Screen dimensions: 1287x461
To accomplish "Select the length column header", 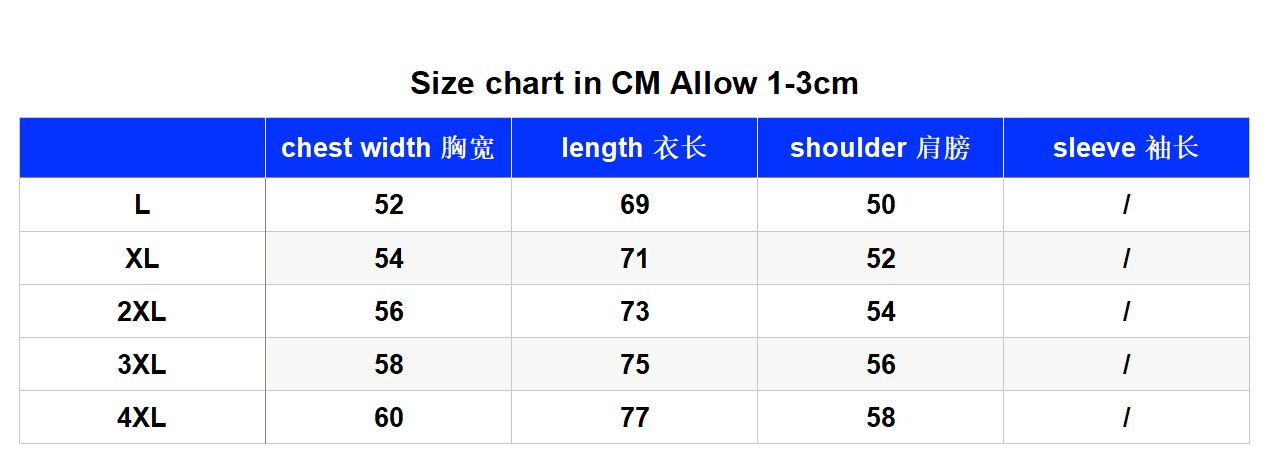I will [x=634, y=148].
